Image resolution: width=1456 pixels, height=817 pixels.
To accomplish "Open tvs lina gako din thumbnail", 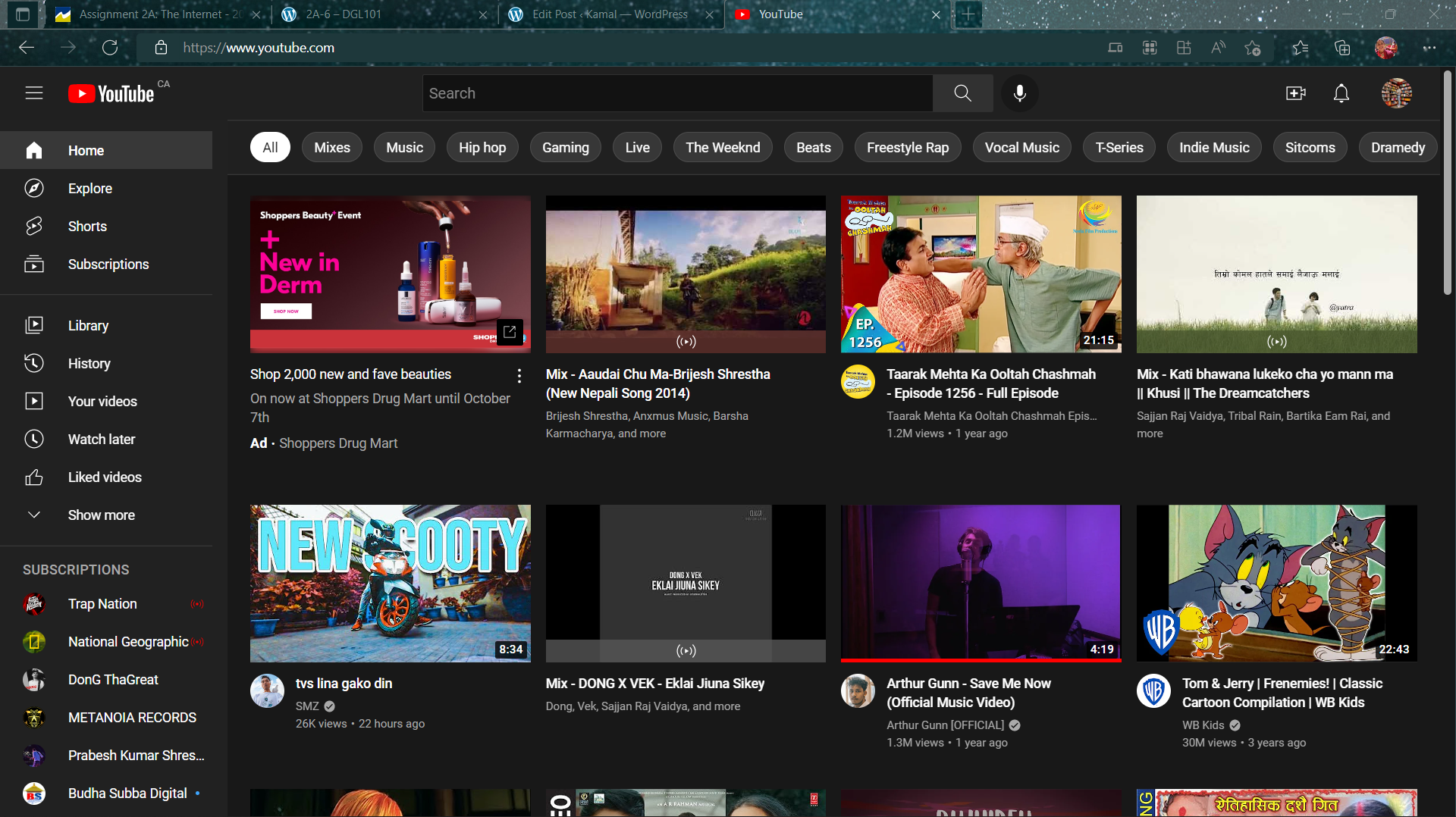I will tap(390, 584).
